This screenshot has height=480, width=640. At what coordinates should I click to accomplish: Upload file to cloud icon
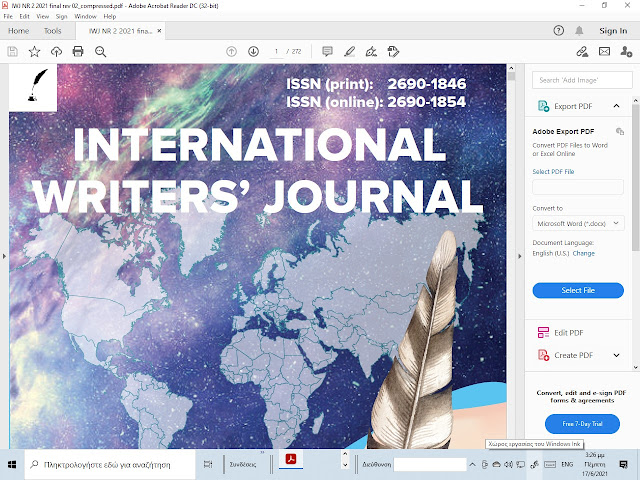tap(56, 51)
